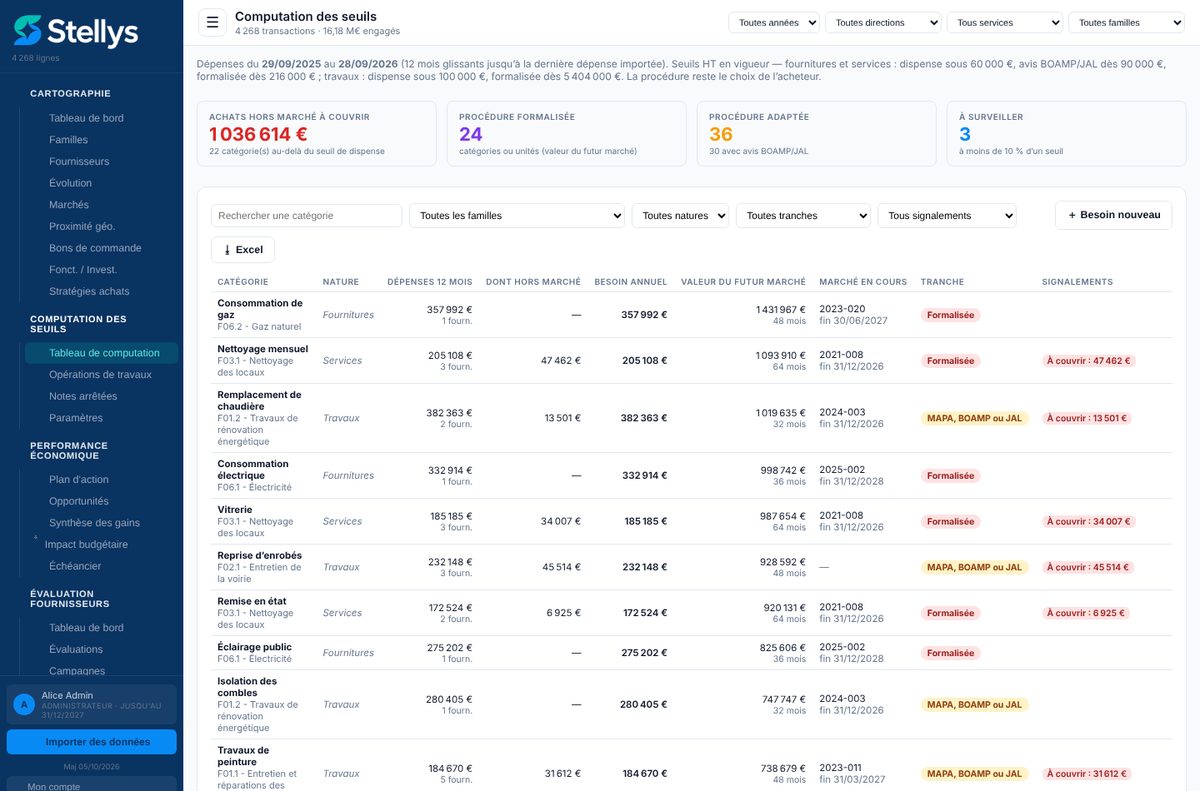Click the Alice Admin avatar circle
The height and width of the screenshot is (791, 1200).
(x=24, y=704)
